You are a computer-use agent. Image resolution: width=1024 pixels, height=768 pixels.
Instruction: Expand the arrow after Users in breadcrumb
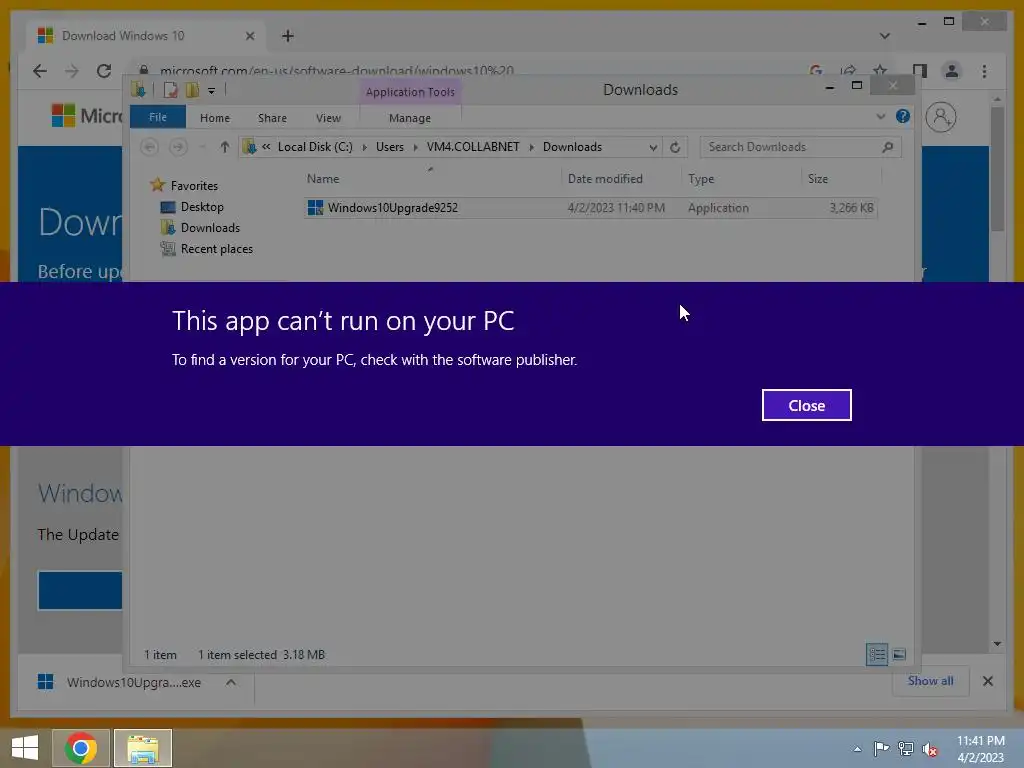(415, 148)
